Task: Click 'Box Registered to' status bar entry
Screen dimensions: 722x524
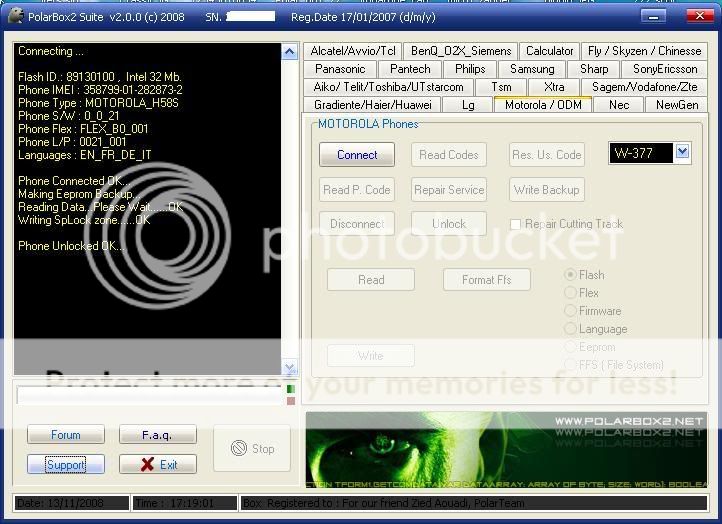Action: pyautogui.click(x=474, y=503)
